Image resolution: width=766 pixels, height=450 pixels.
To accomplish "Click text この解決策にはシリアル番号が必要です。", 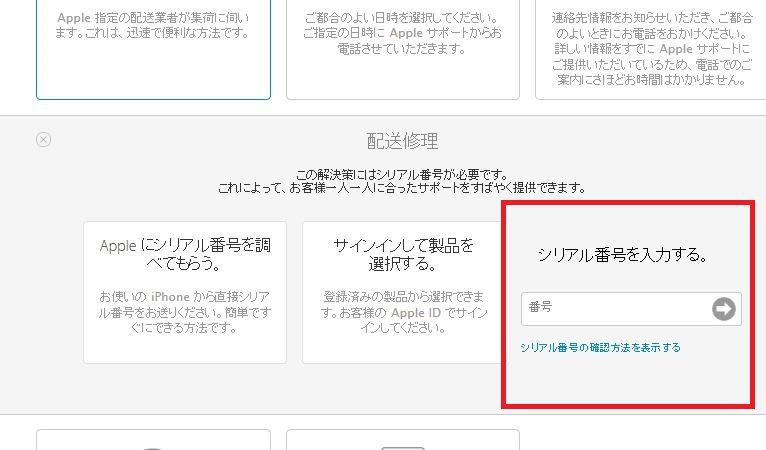I will point(402,174).
